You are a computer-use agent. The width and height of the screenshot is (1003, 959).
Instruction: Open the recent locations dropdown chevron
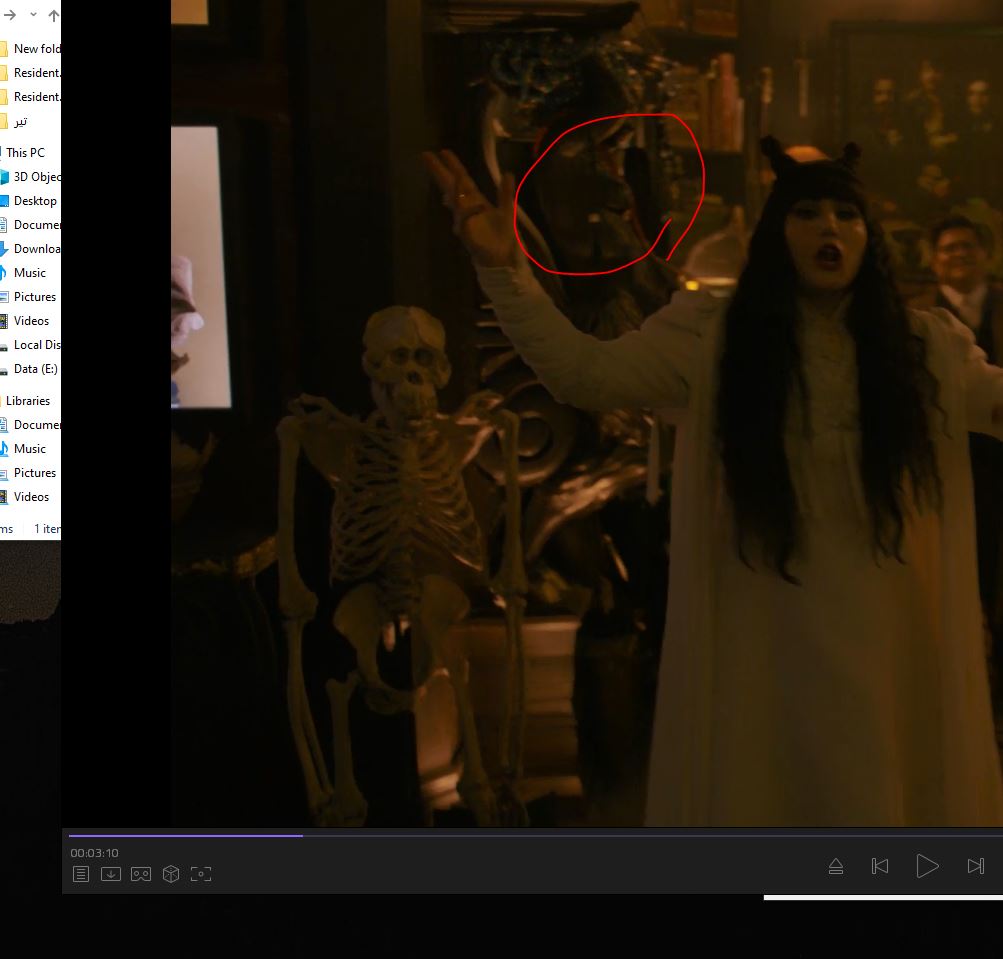coord(33,15)
